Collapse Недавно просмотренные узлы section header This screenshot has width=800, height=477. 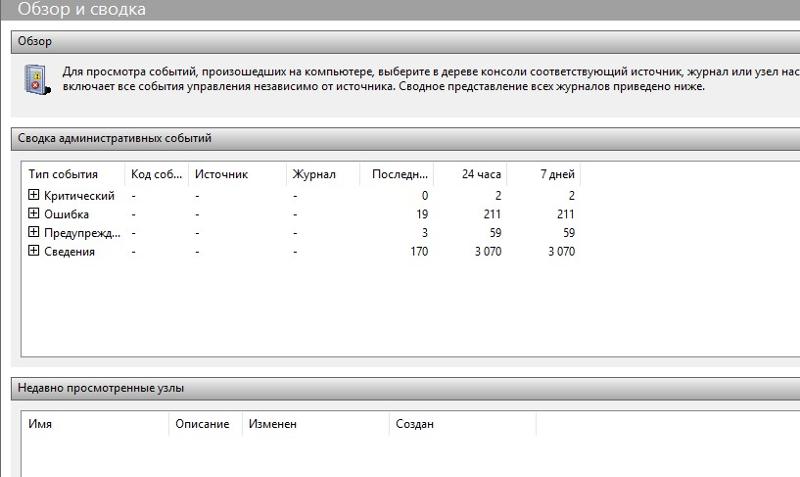click(x=406, y=388)
